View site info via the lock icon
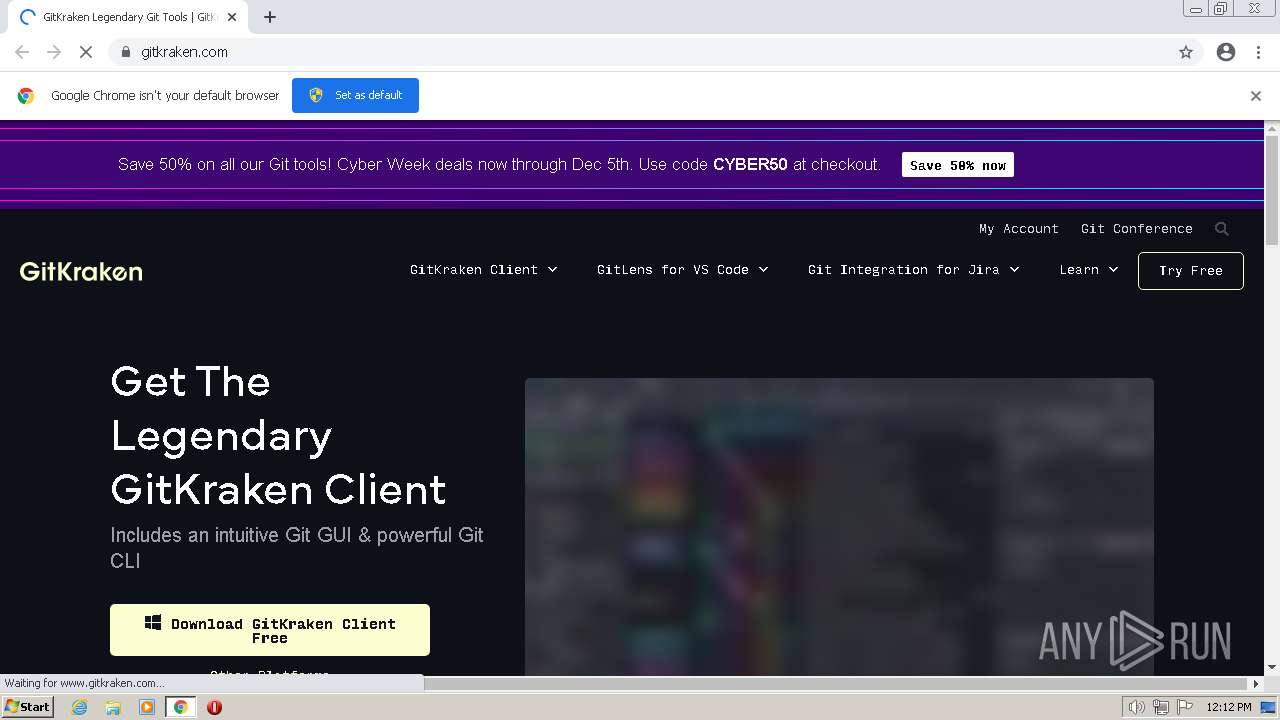Viewport: 1280px width, 720px height. (x=125, y=52)
